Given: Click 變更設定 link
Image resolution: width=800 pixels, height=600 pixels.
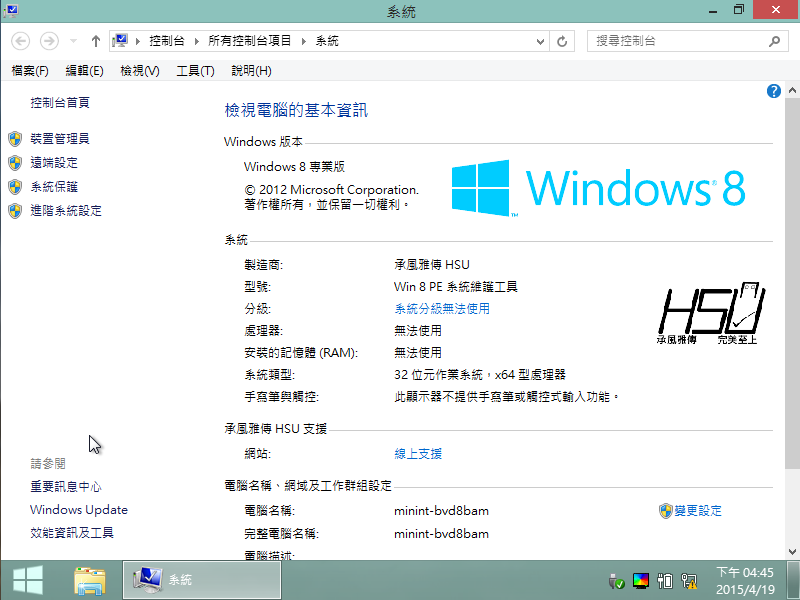Looking at the screenshot, I should coord(698,510).
